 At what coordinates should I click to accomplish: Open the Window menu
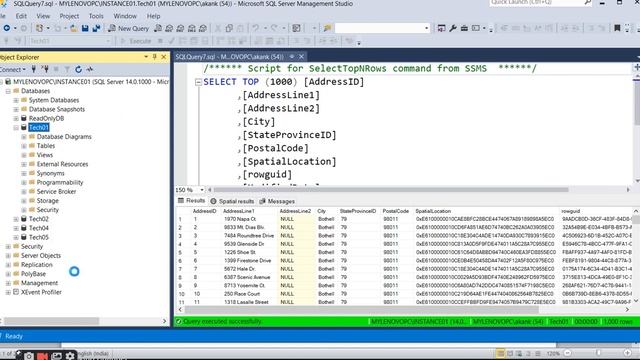pos(125,16)
